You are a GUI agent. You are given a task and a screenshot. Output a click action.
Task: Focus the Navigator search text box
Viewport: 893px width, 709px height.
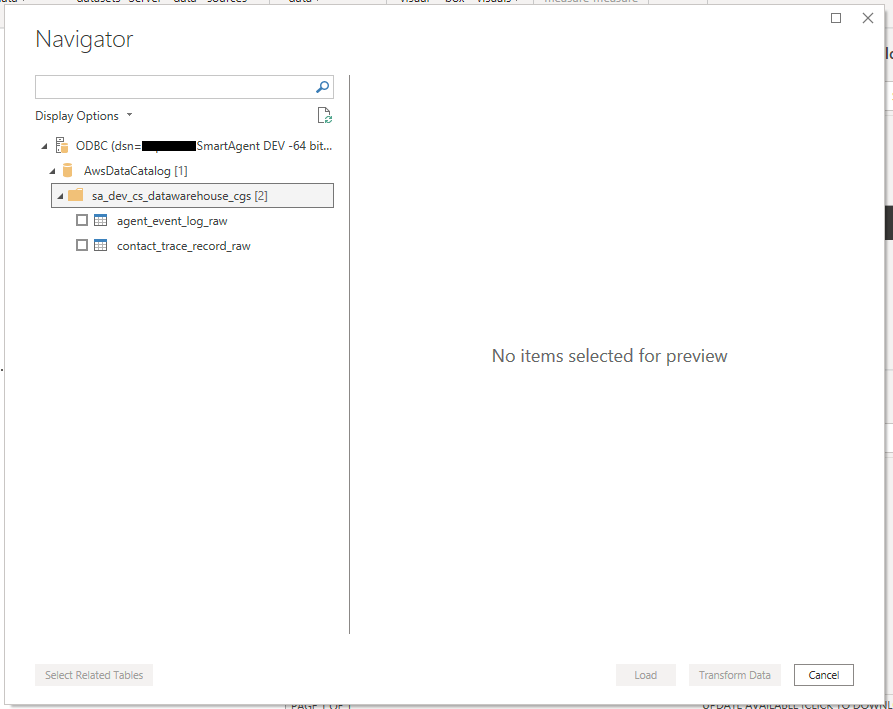click(x=174, y=87)
